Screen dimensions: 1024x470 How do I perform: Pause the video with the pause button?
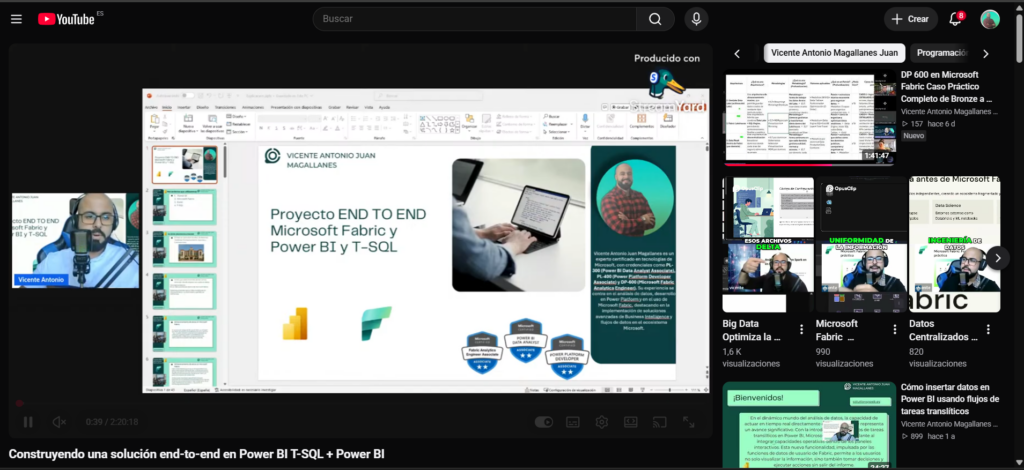point(28,422)
